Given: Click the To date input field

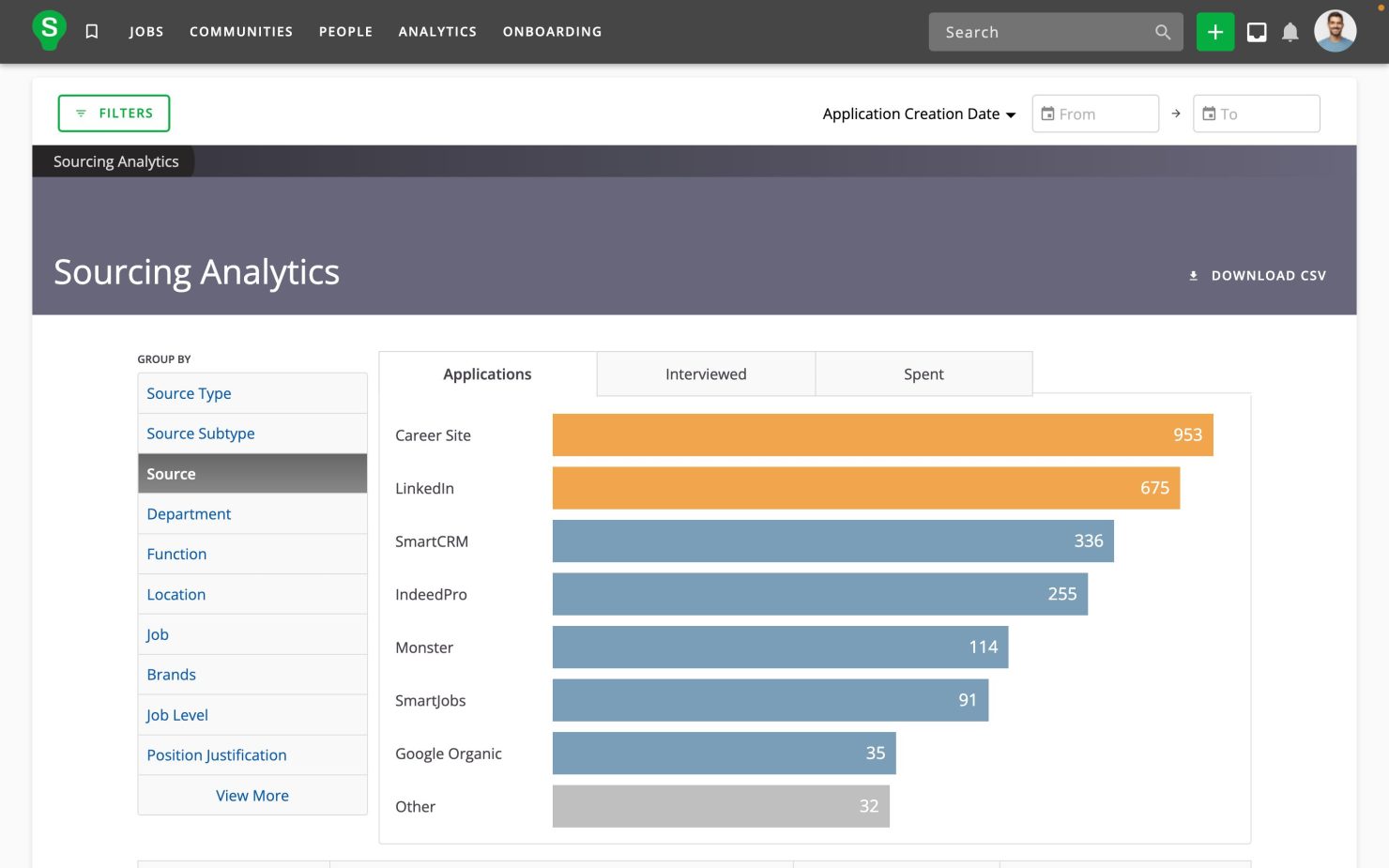Looking at the screenshot, I should coord(1257,114).
